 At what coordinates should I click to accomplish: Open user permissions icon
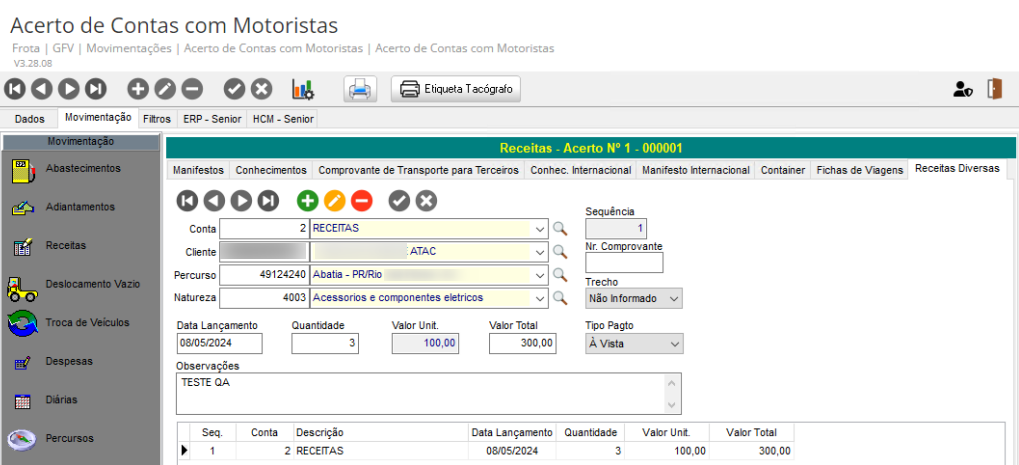(962, 89)
